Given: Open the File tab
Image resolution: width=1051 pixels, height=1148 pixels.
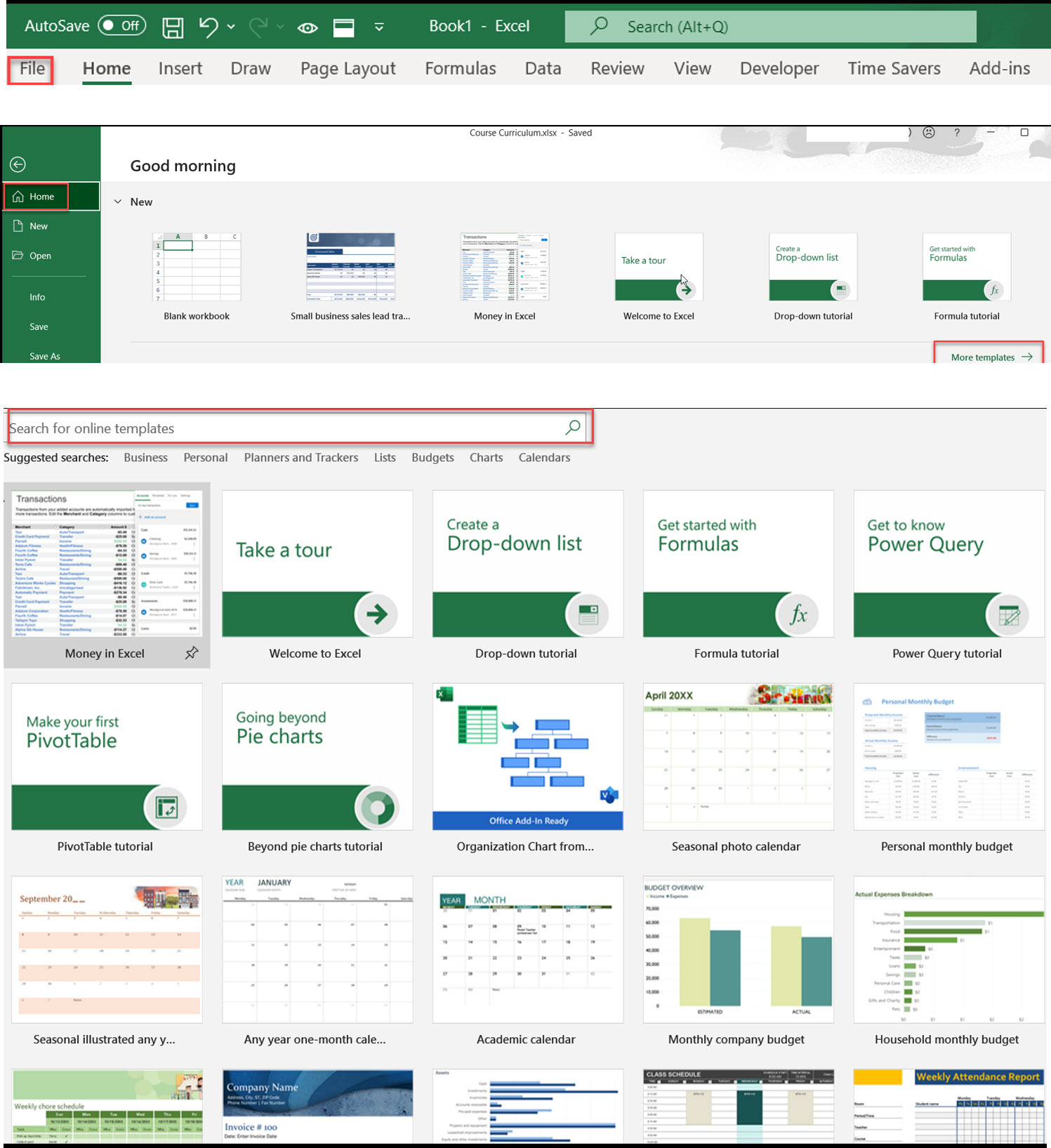Looking at the screenshot, I should tap(32, 69).
